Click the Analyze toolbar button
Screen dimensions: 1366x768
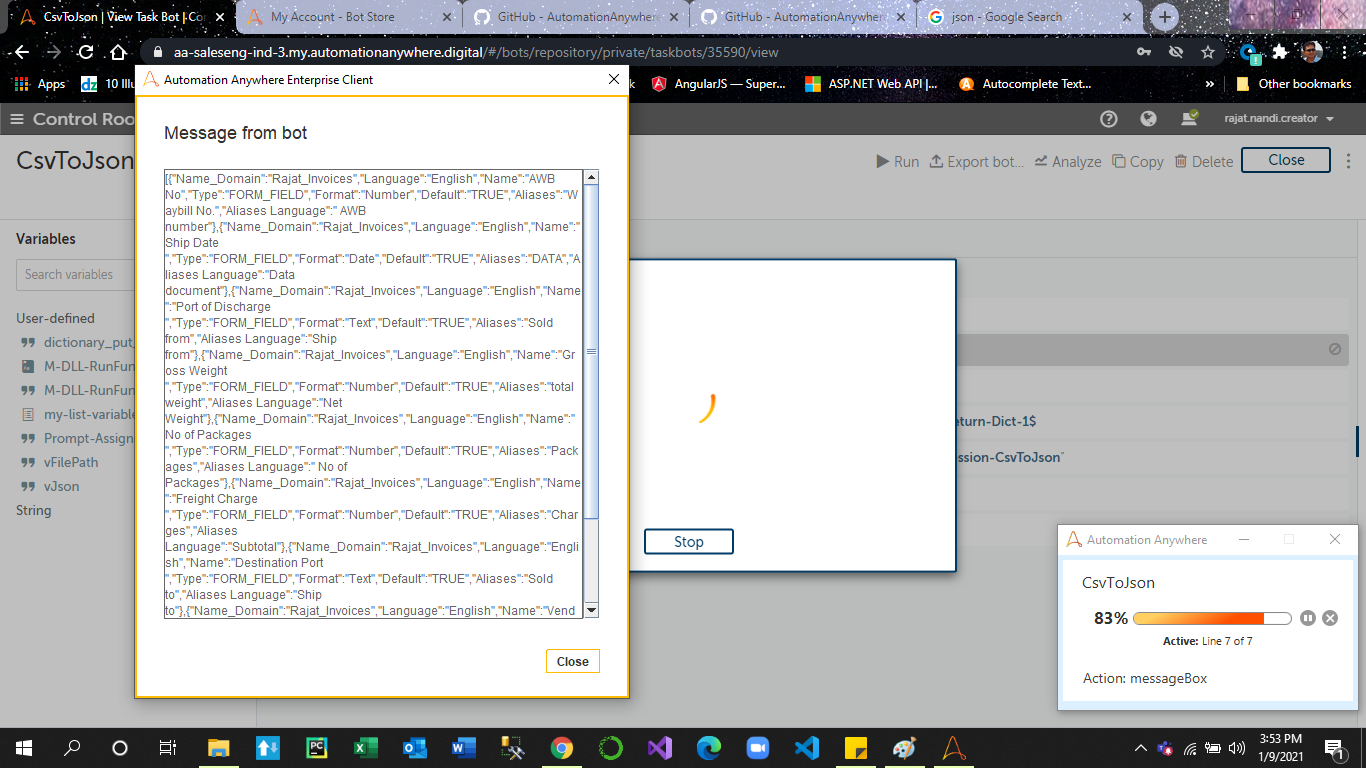pyautogui.click(x=1067, y=161)
